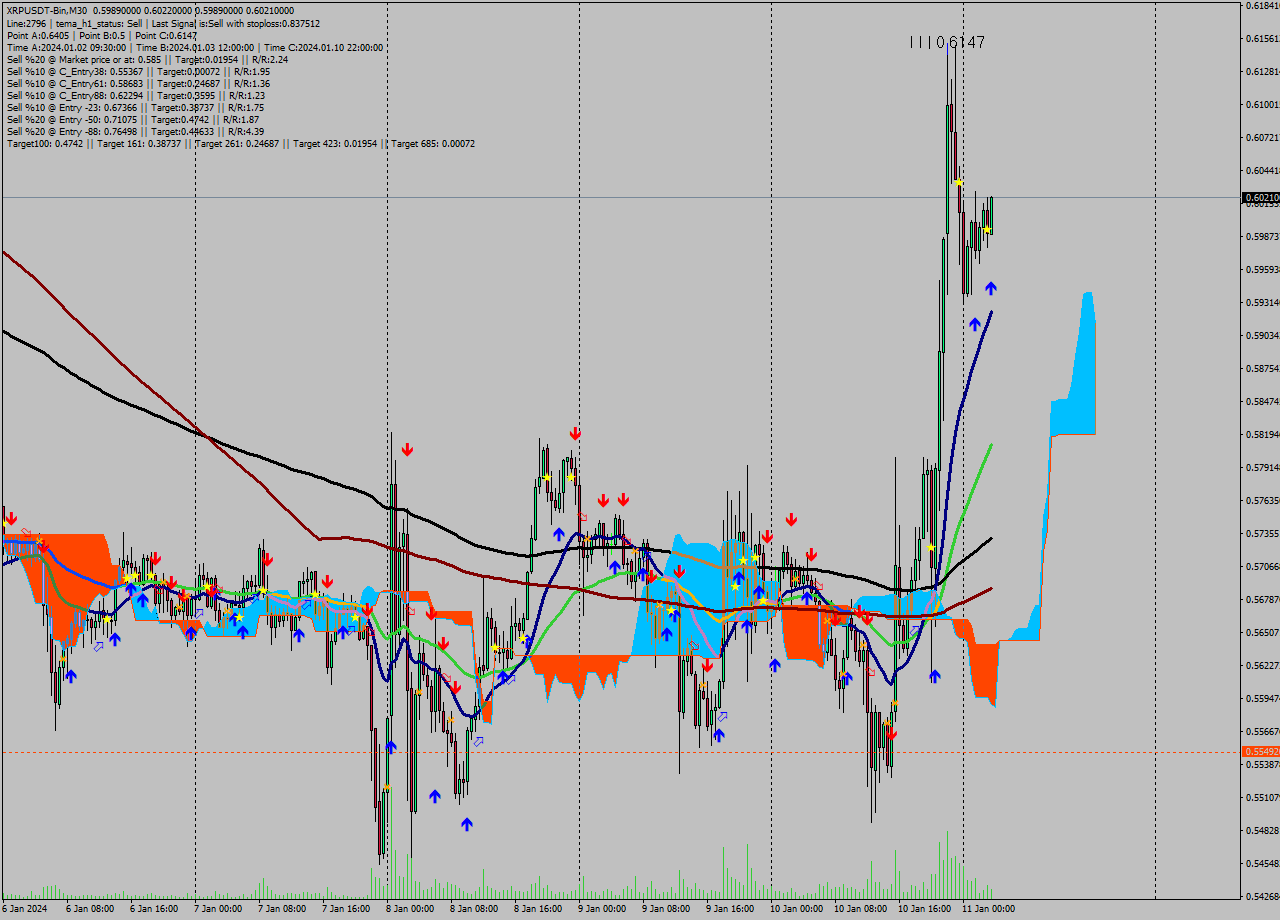The width and height of the screenshot is (1280, 920).
Task: Click the 0.6100 price scale label
Action: pos(1261,105)
